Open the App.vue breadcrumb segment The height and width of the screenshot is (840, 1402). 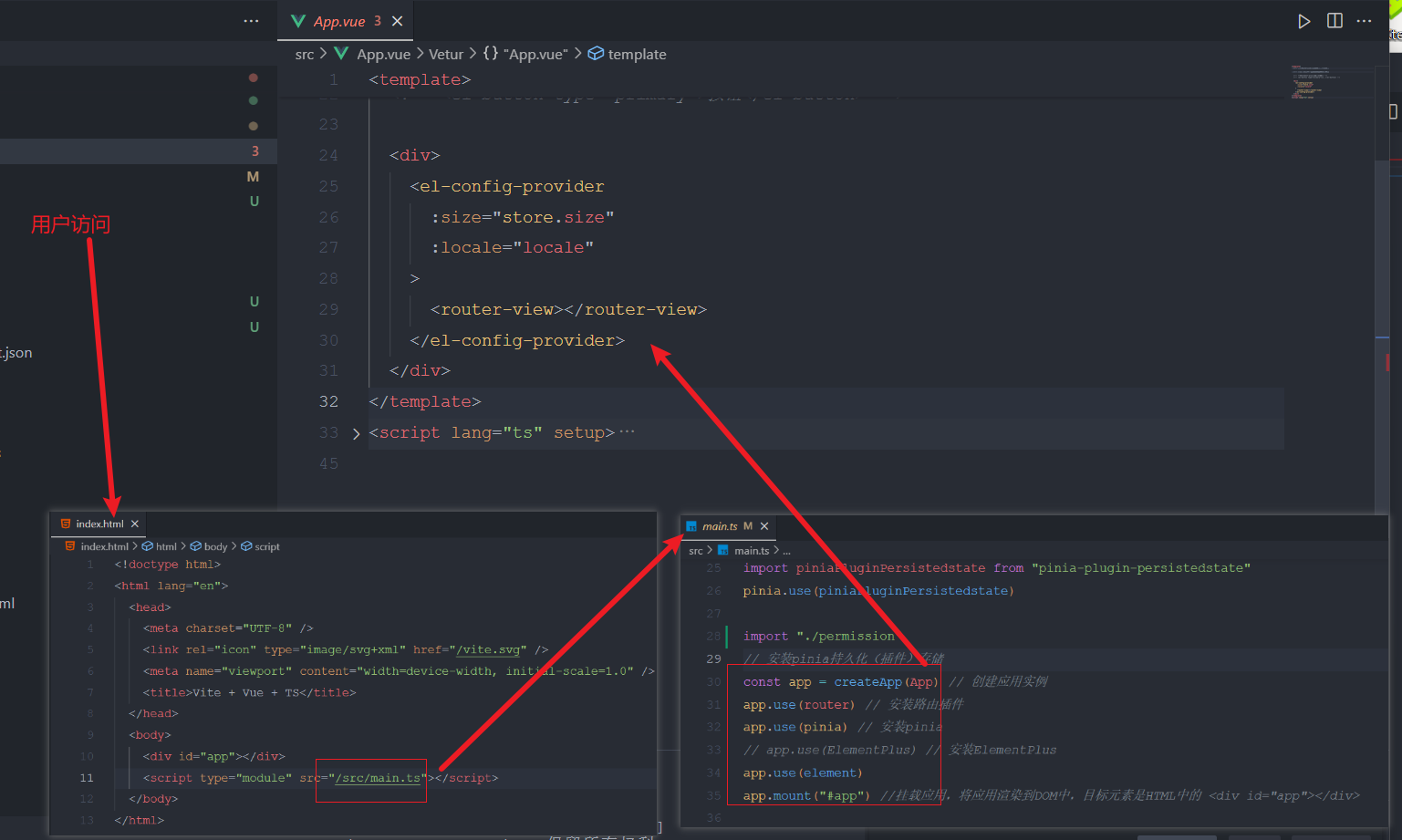pos(383,55)
